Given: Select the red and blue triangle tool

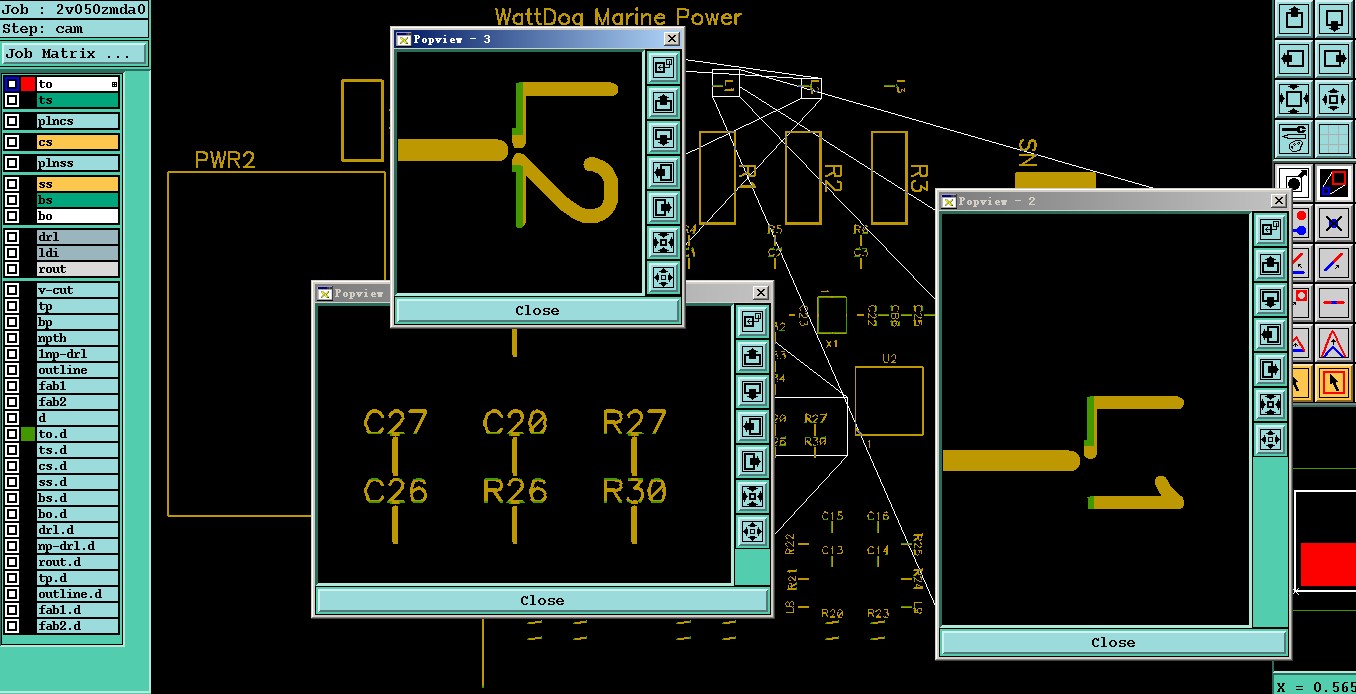Looking at the screenshot, I should point(1334,343).
